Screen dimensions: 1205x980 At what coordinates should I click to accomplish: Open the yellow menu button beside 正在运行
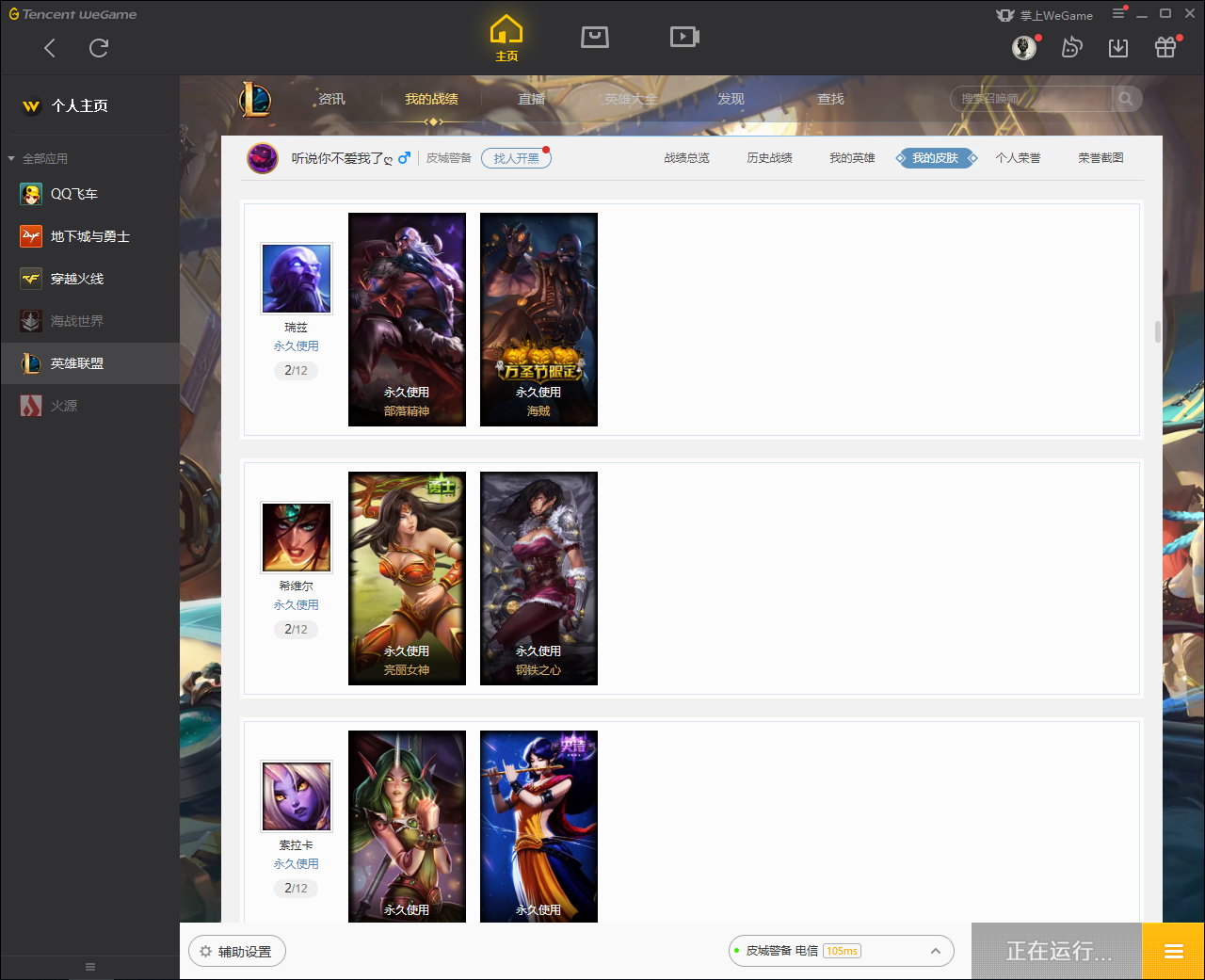tap(1173, 951)
